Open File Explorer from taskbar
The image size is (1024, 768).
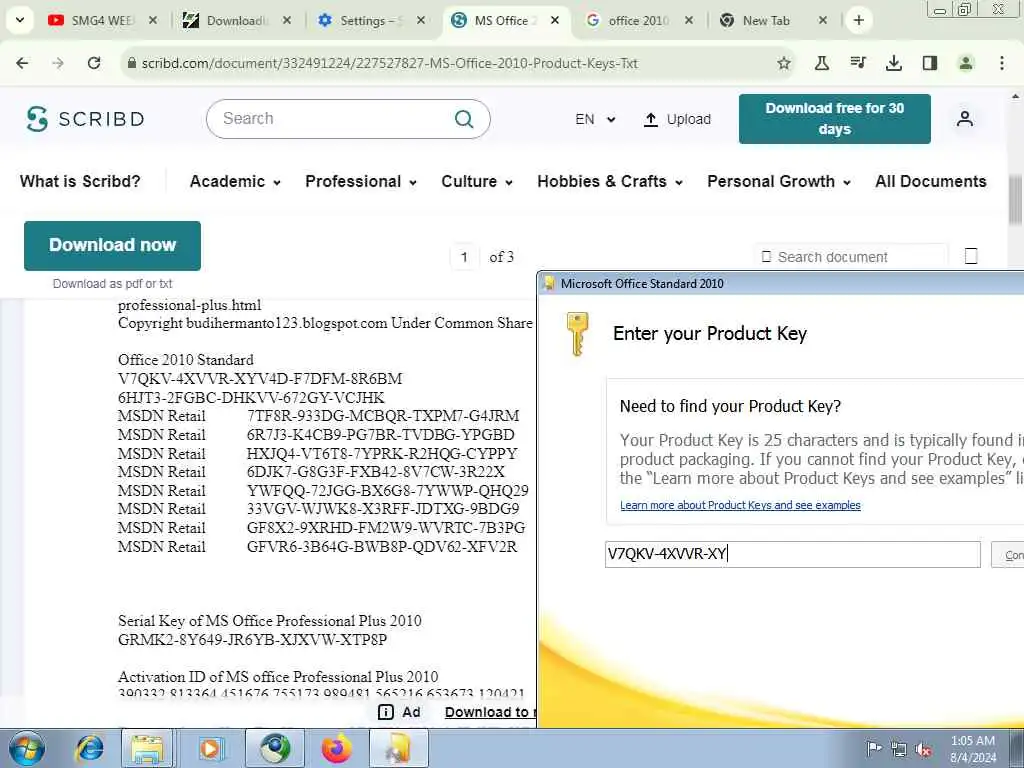click(148, 748)
